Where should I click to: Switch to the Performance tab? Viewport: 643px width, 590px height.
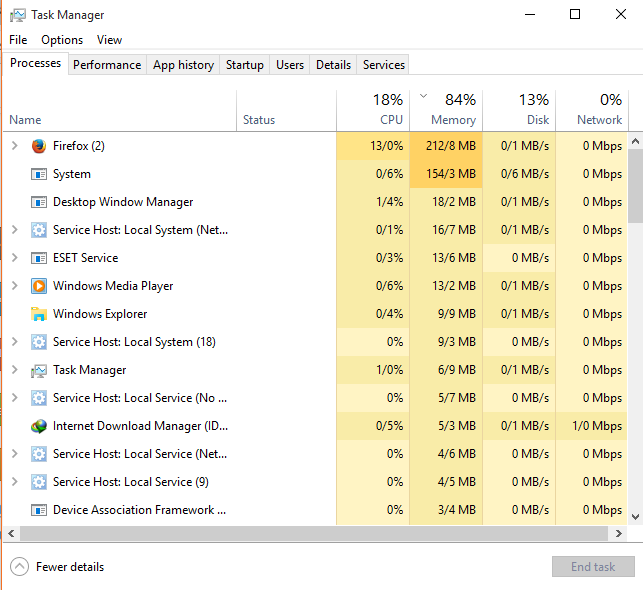(x=107, y=65)
